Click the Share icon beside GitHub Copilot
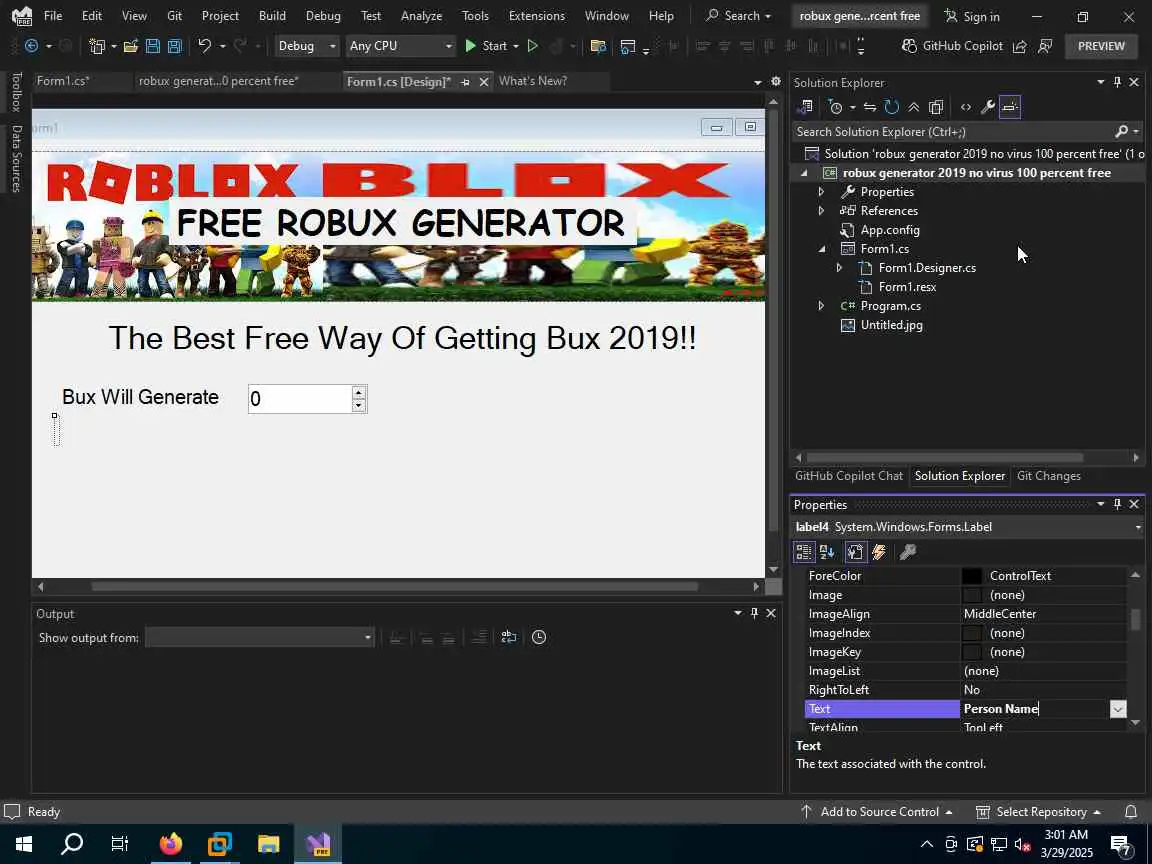Viewport: 1152px width, 864px height. (x=1019, y=46)
